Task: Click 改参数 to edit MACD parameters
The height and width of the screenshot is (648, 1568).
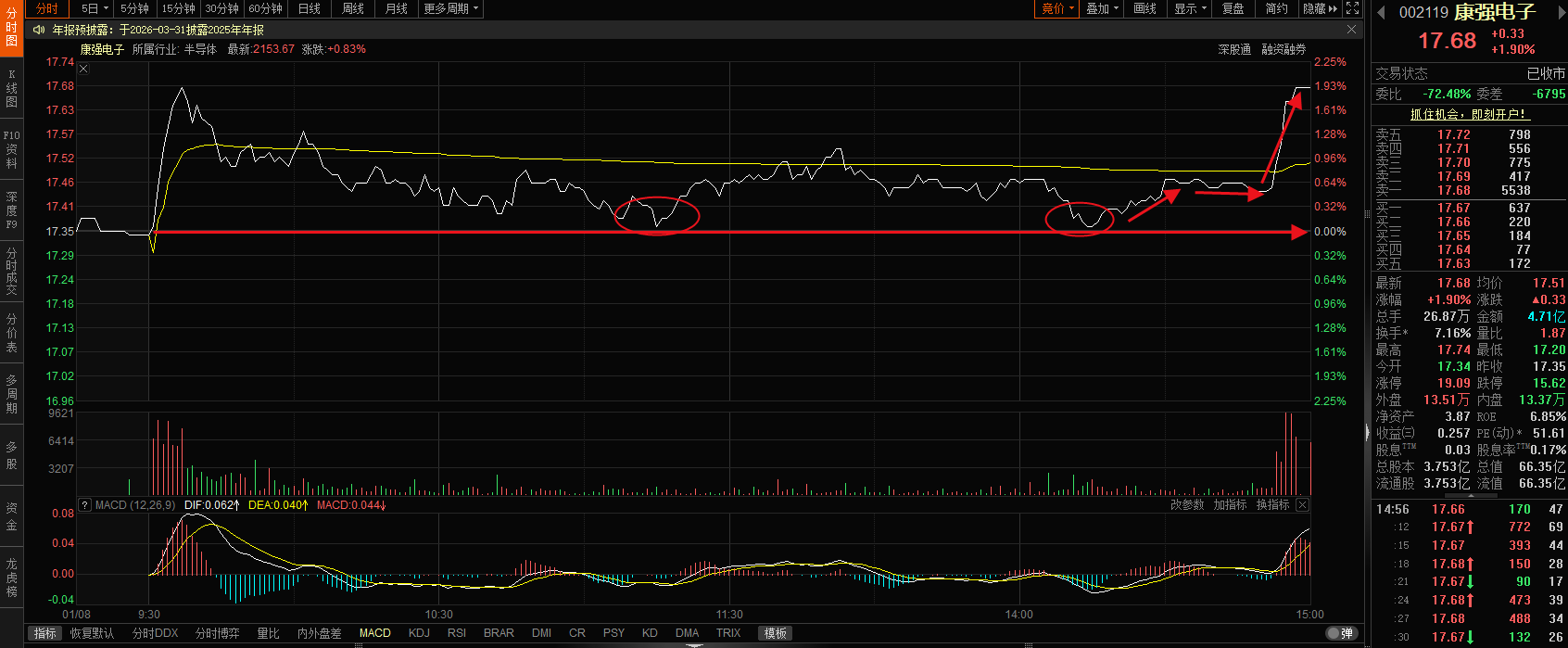Action: tap(1187, 505)
